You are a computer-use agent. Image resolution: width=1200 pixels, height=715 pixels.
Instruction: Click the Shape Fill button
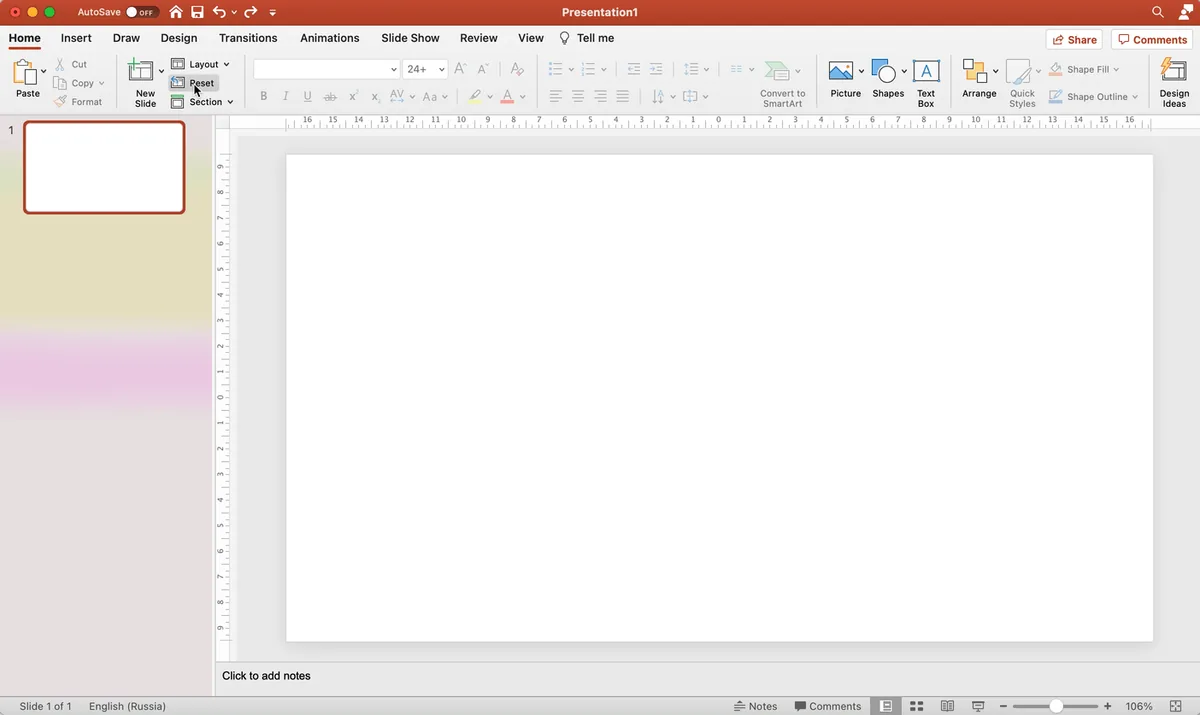click(1084, 69)
